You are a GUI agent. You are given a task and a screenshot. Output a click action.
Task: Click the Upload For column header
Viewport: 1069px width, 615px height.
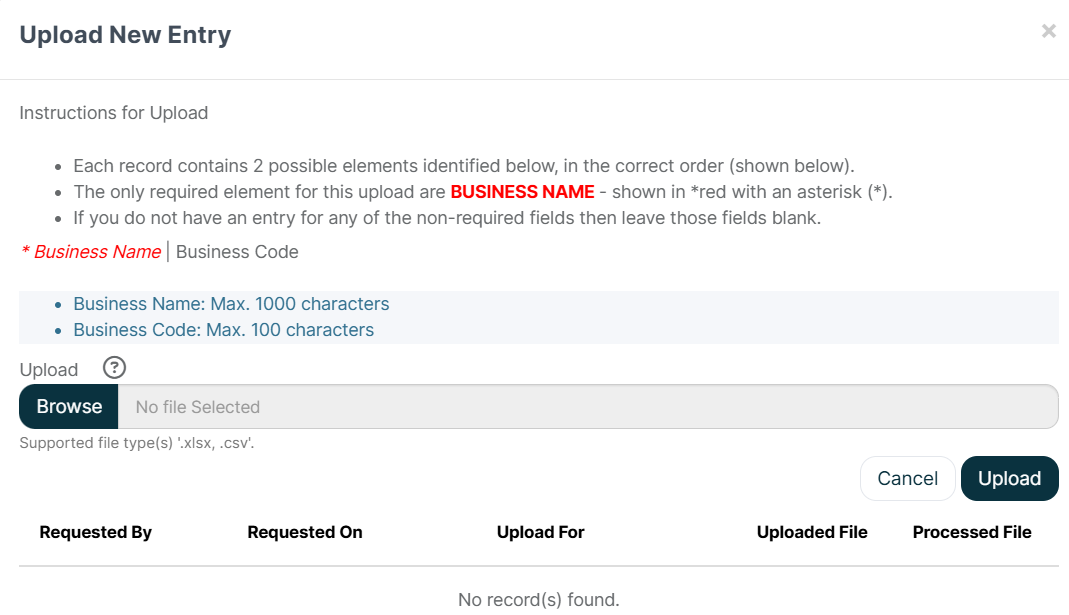point(541,532)
